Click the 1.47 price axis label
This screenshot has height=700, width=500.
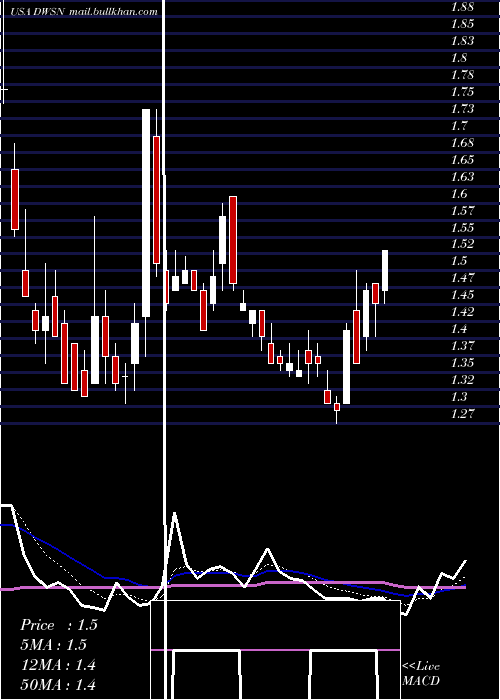tap(462, 278)
